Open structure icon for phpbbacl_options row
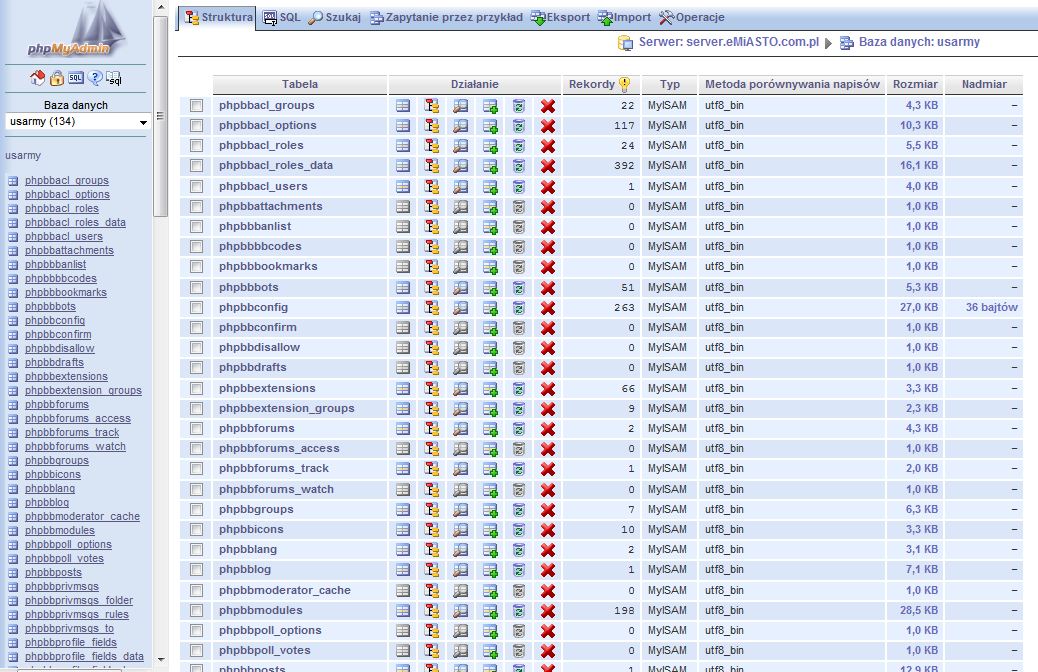Viewport: 1038px width, 672px height. tap(432, 125)
